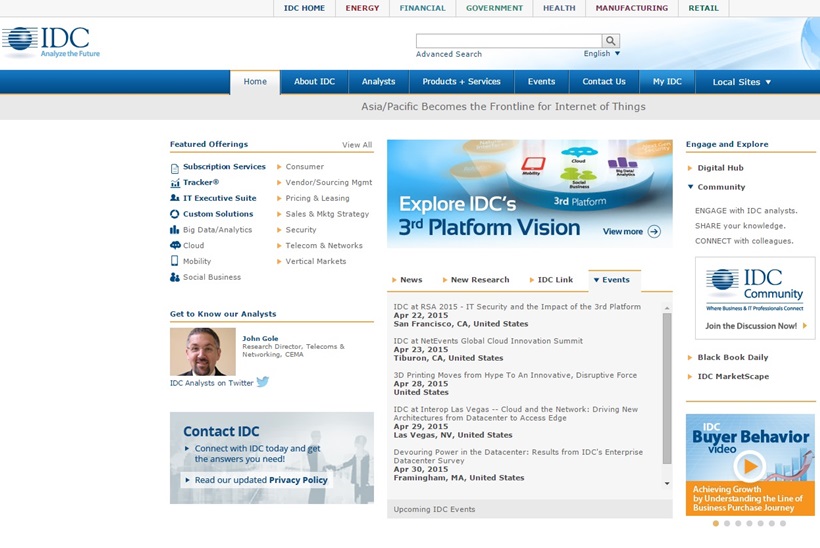Expand the Black Book Daily section
The image size is (820, 548).
pos(728,357)
